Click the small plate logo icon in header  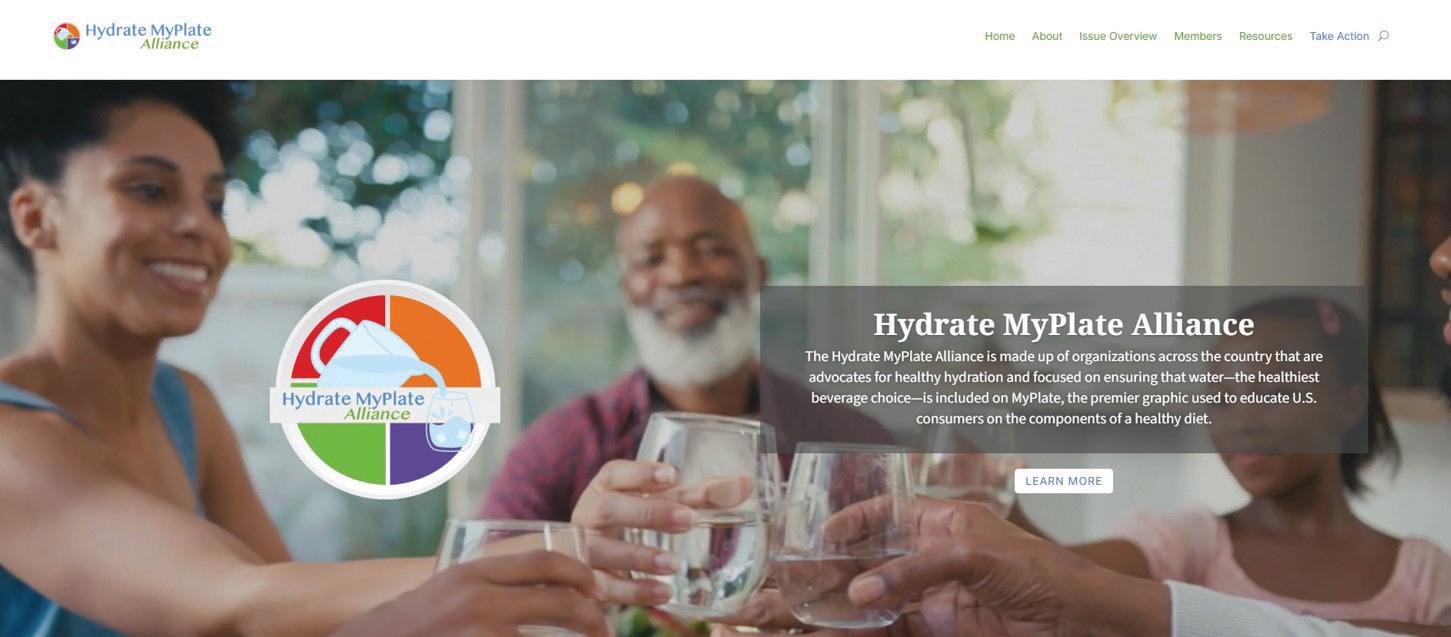[67, 36]
